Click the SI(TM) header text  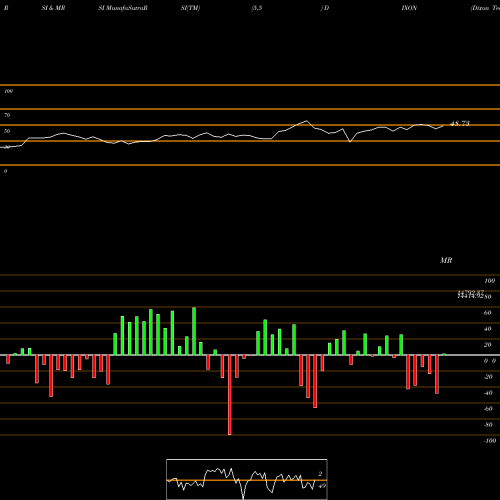[190, 8]
